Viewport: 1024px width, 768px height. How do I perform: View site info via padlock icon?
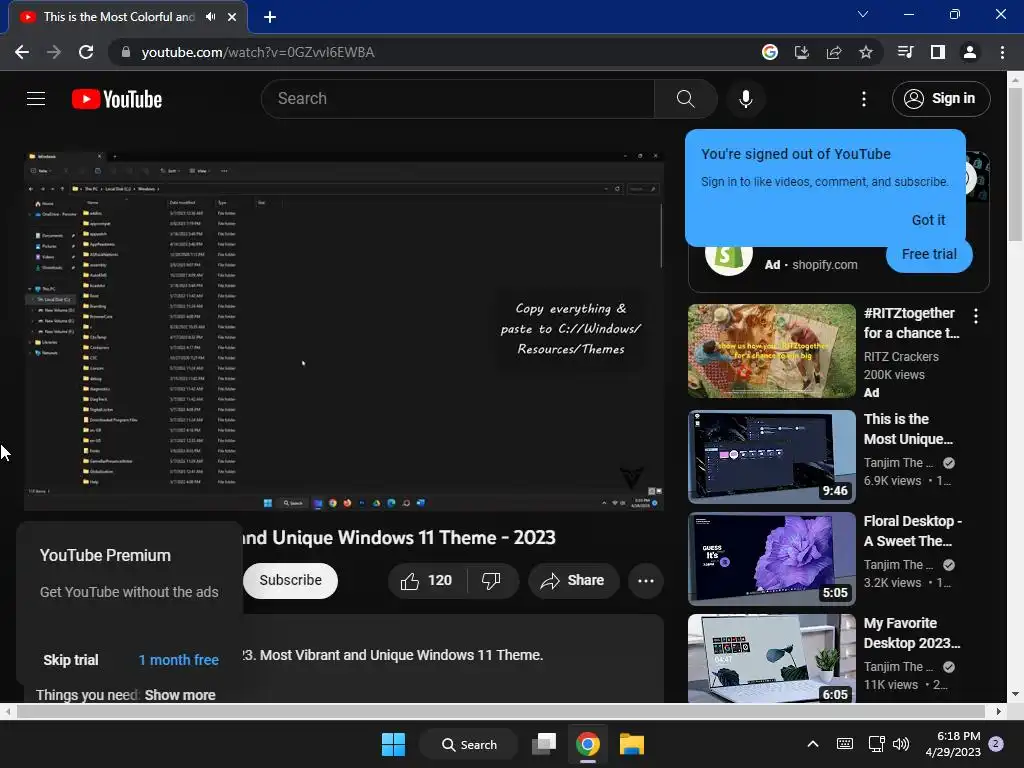tap(125, 52)
